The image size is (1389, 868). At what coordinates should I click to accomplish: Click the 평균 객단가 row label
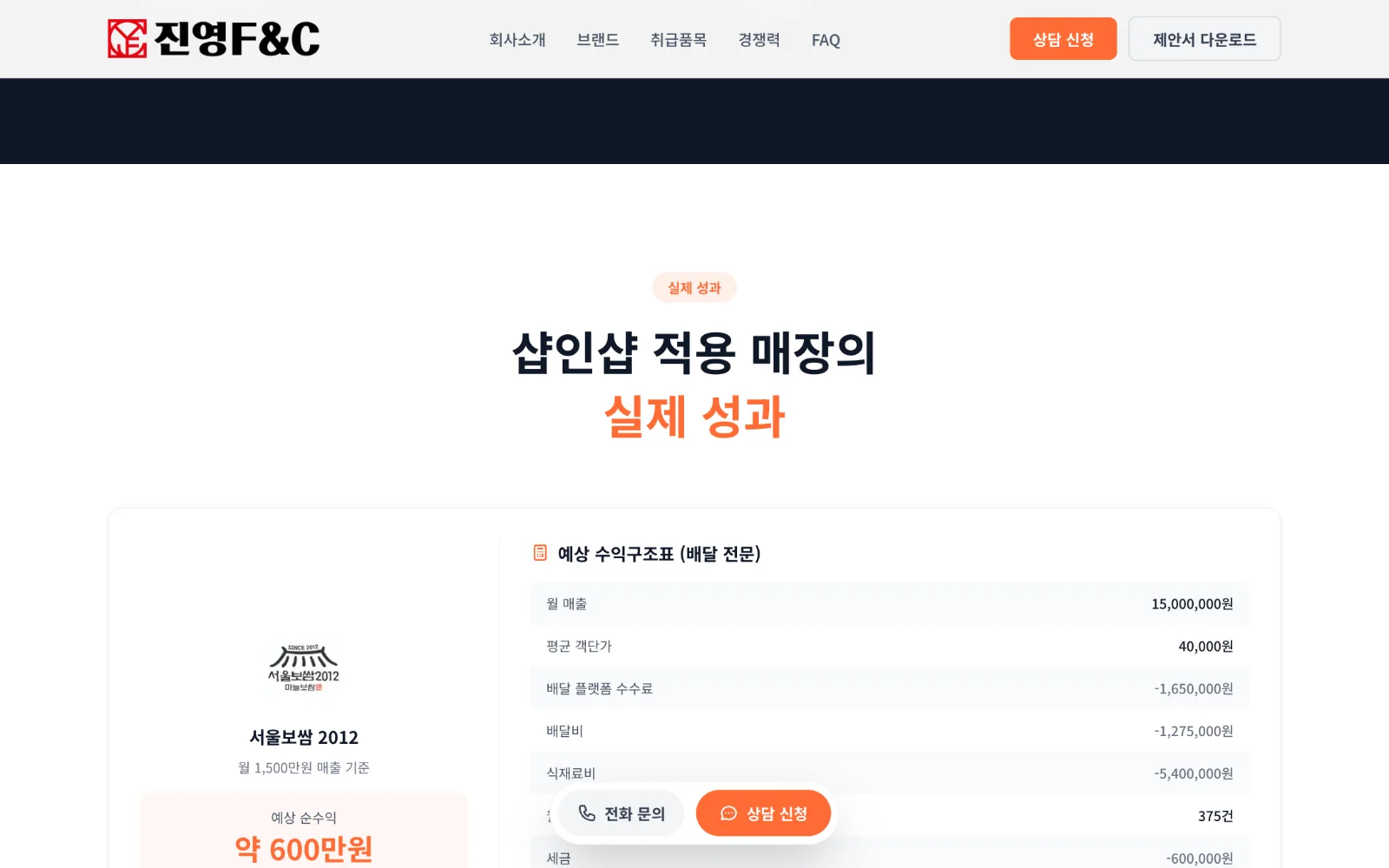click(x=579, y=646)
